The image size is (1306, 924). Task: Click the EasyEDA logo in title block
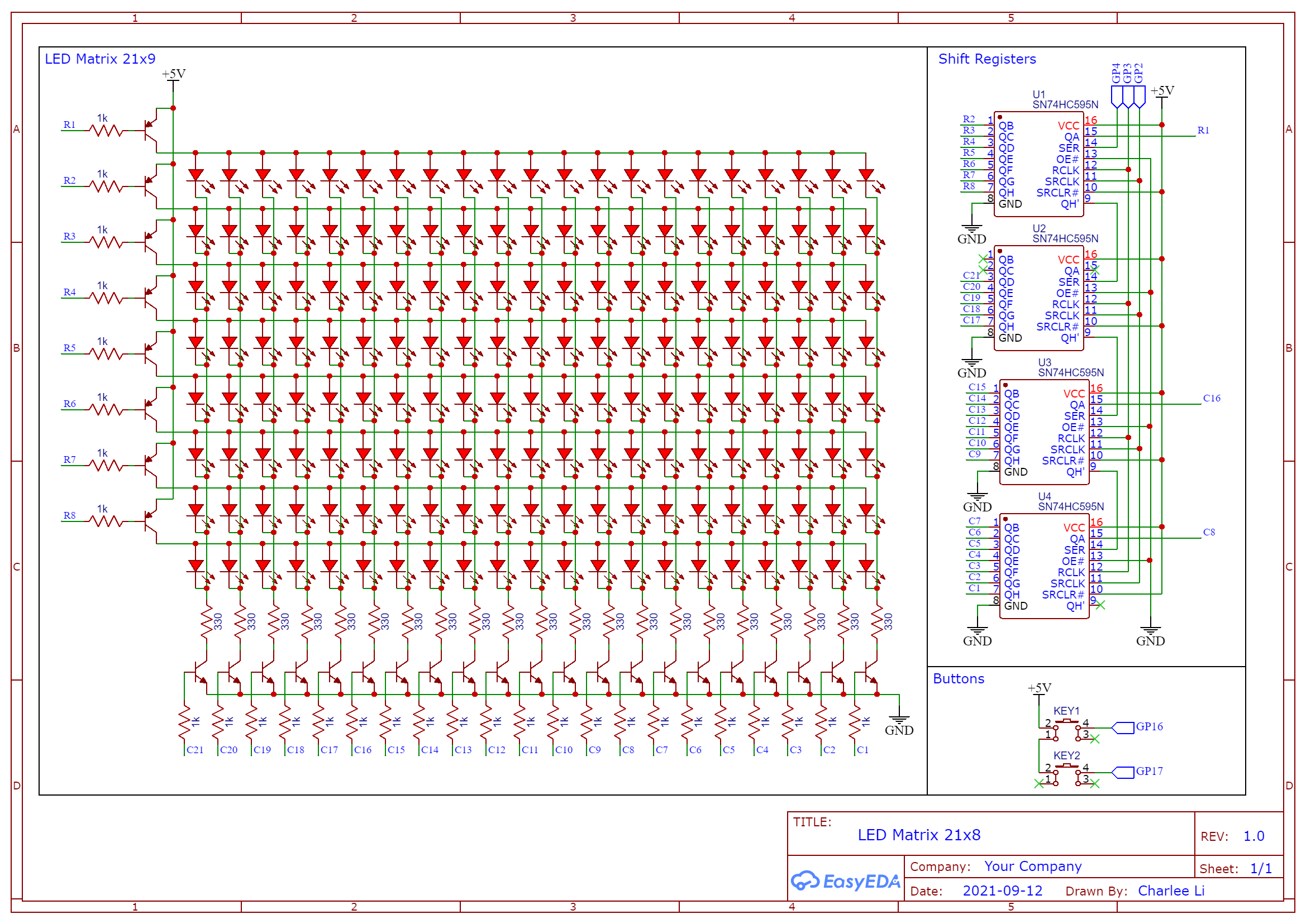[x=845, y=882]
